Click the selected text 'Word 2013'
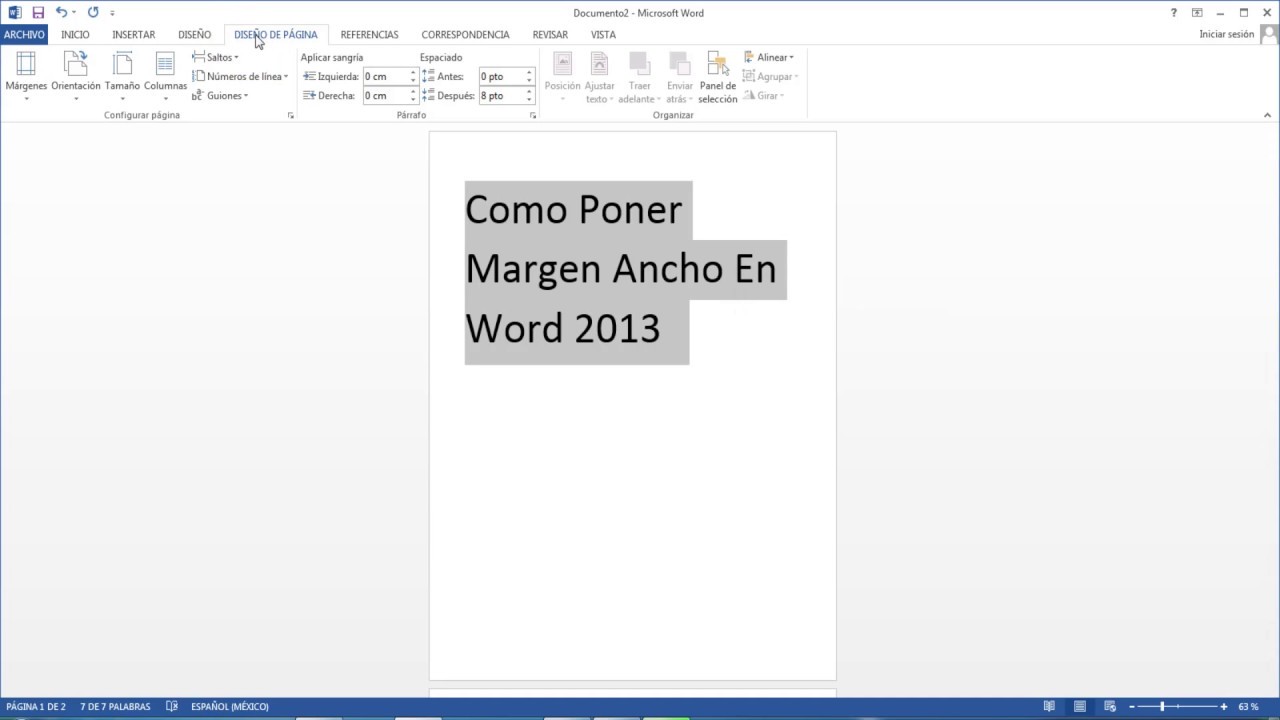The width and height of the screenshot is (1280, 720). click(x=562, y=328)
